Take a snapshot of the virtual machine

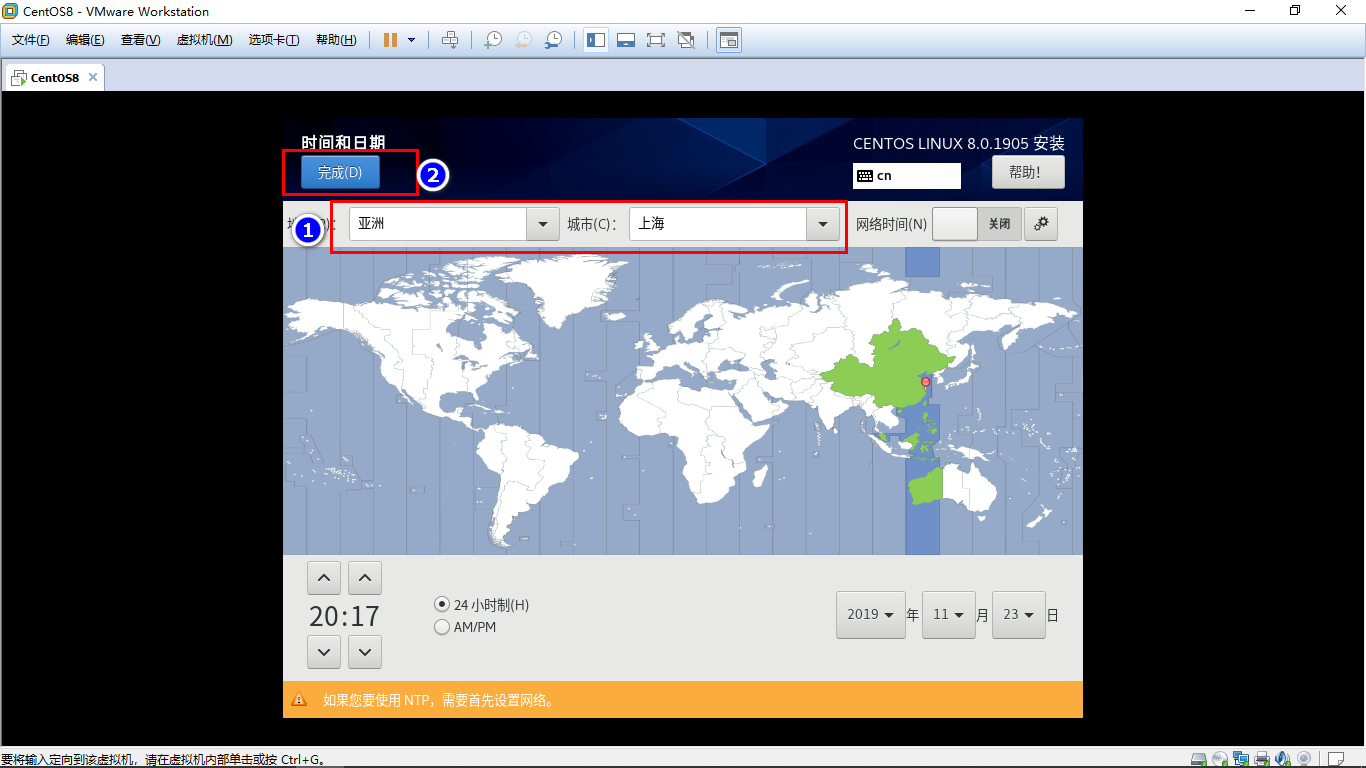(x=492, y=40)
